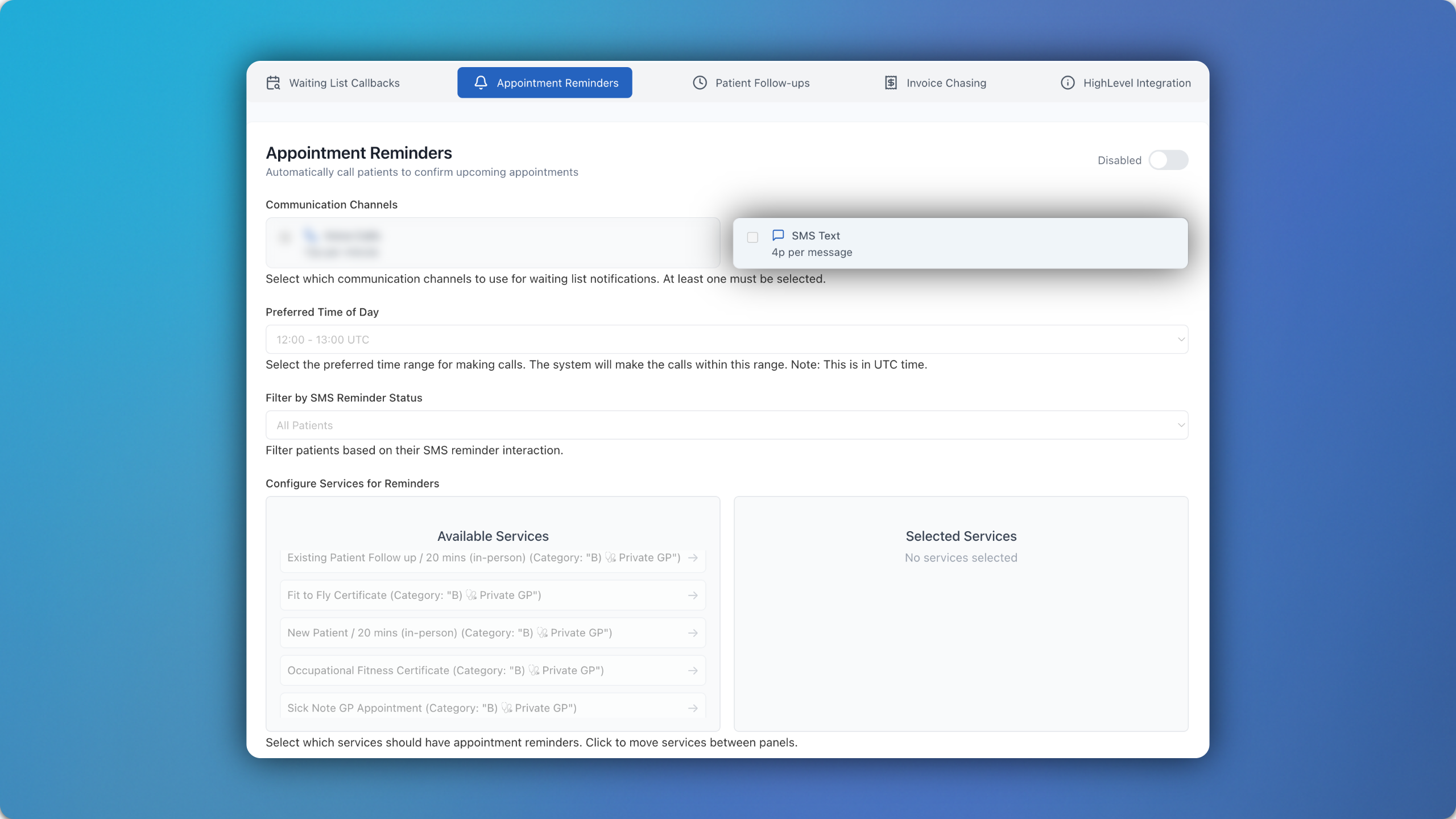Check the SMS Text channel checkbox
Image resolution: width=1456 pixels, height=819 pixels.
(x=752, y=238)
